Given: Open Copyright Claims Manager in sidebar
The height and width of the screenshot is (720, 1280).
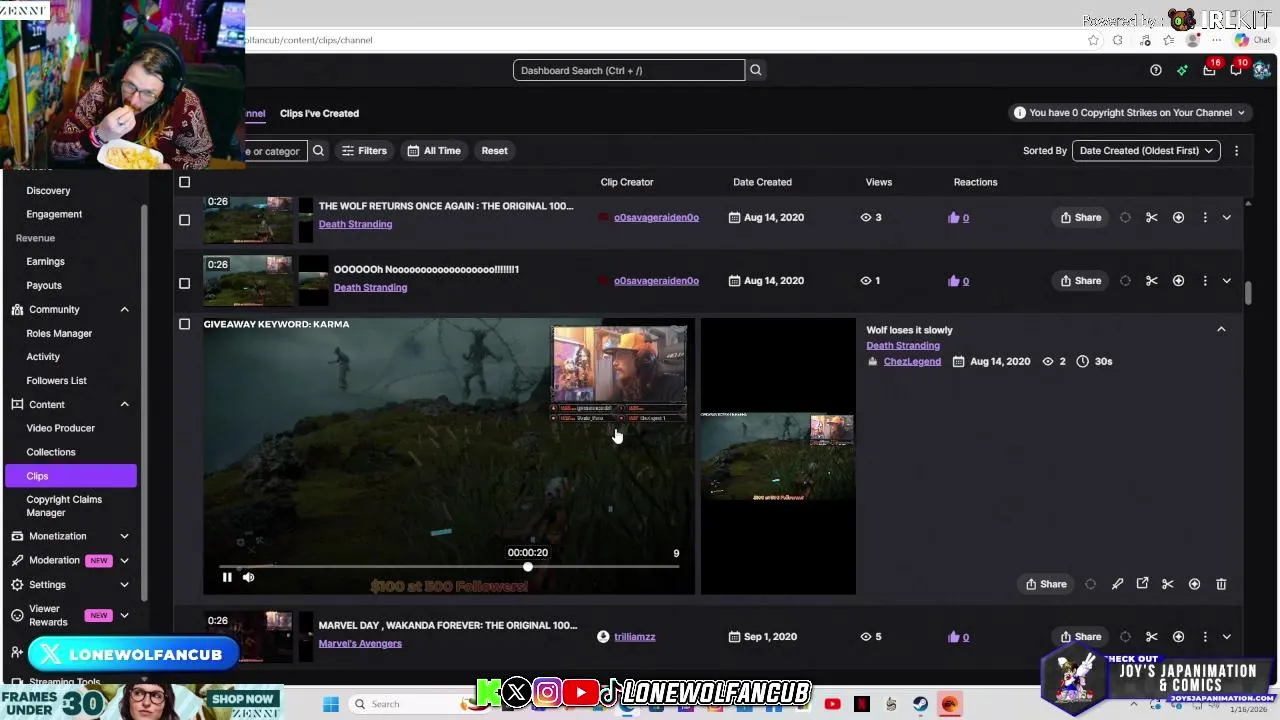Looking at the screenshot, I should tap(64, 506).
